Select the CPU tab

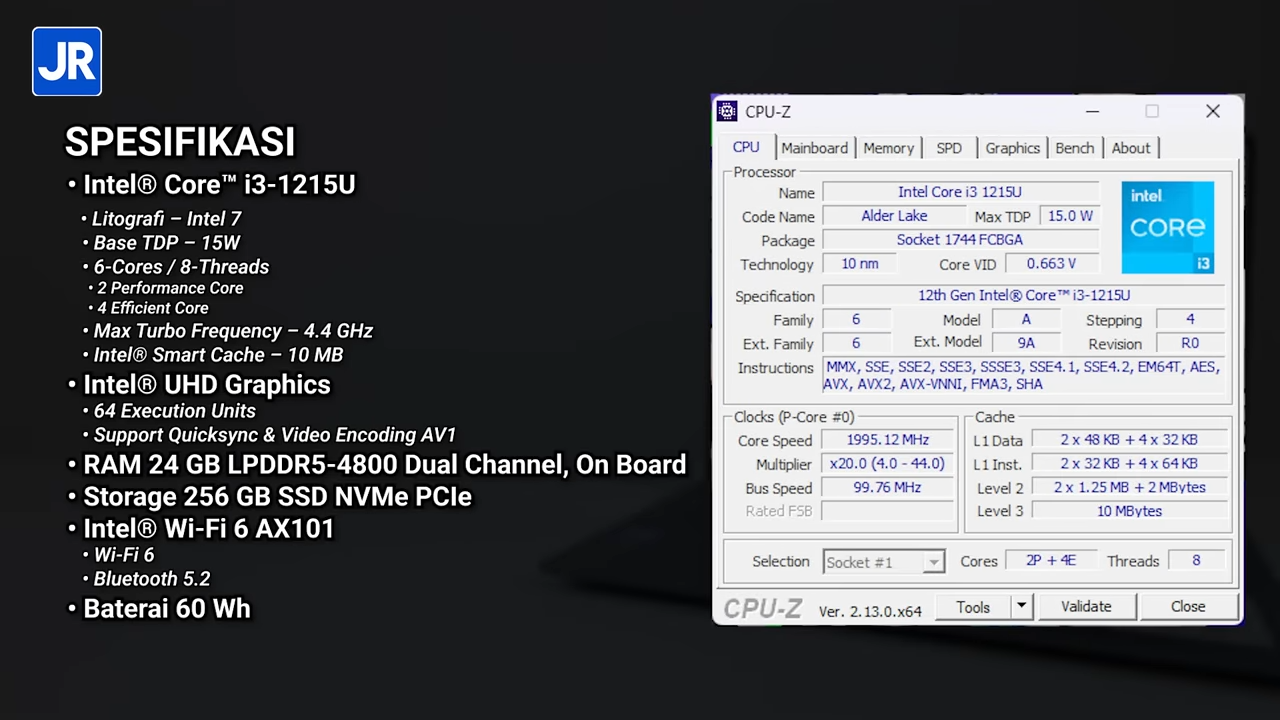746,147
